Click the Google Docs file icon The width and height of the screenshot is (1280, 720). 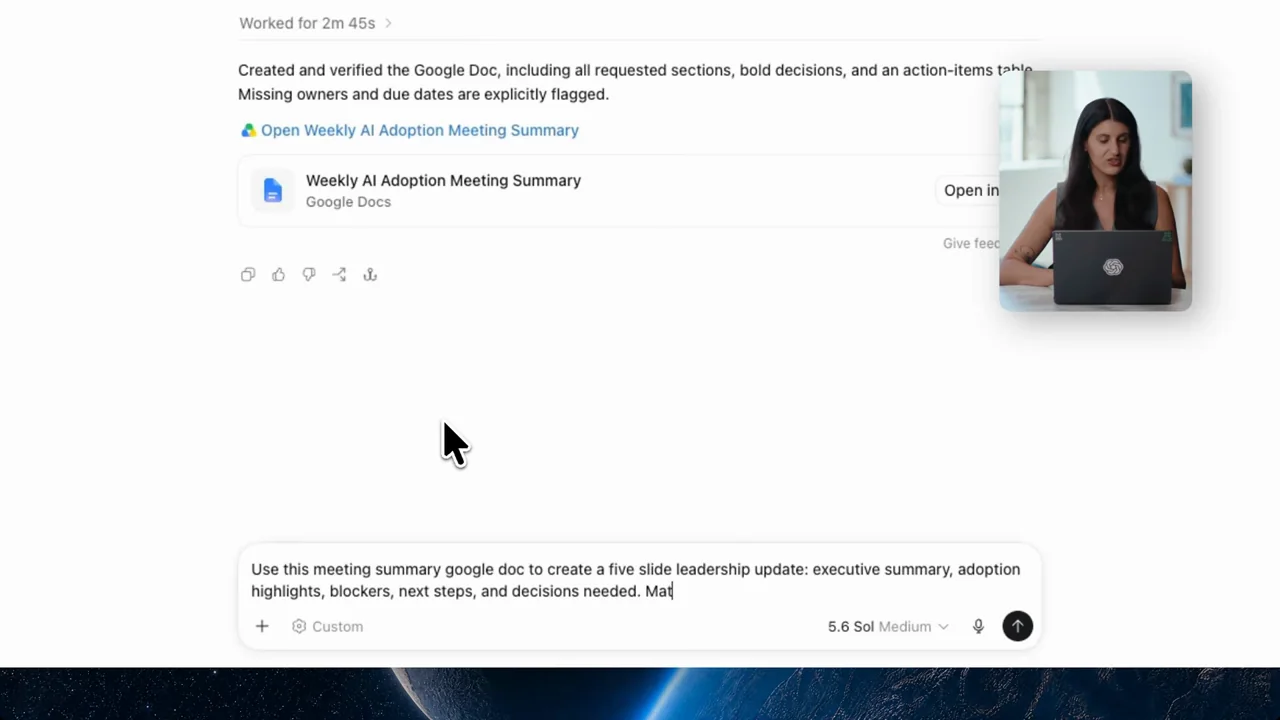[272, 190]
